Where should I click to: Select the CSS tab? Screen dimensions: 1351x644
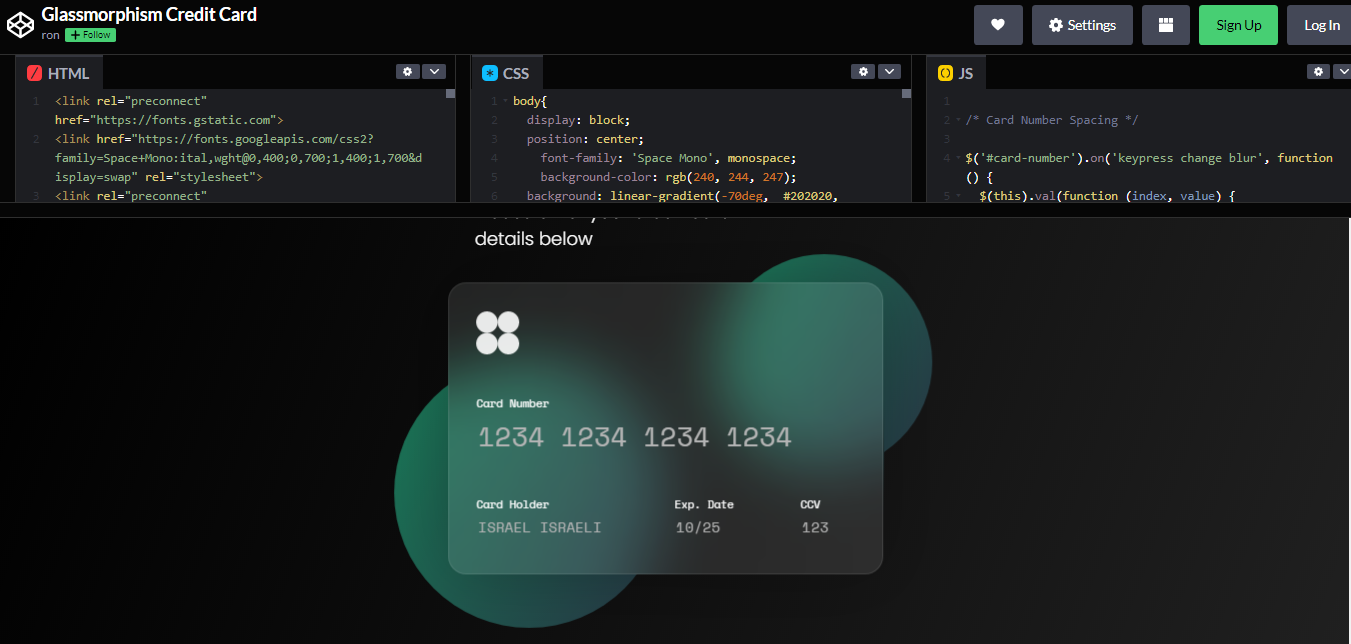(x=511, y=72)
